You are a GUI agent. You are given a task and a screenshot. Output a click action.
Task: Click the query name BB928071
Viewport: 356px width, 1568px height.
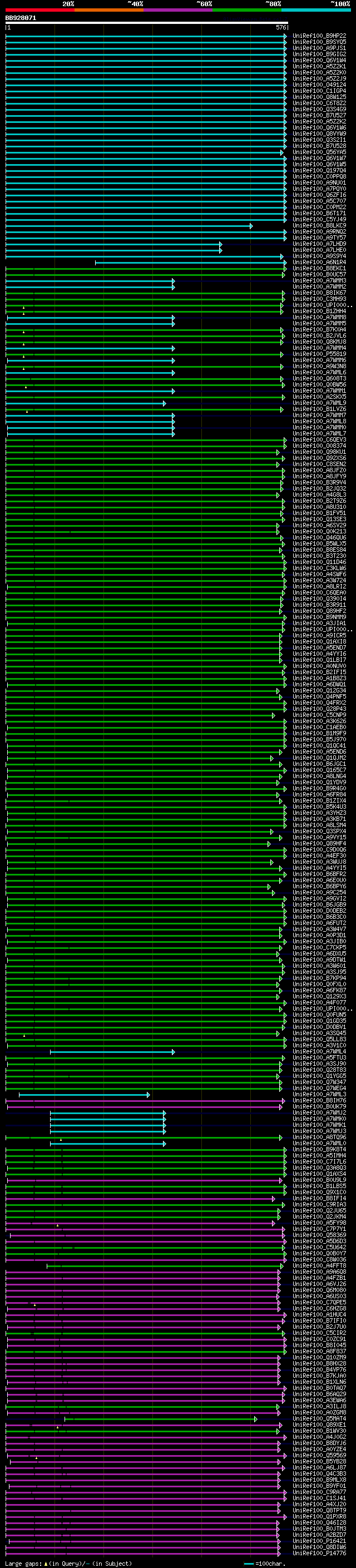tap(21, 18)
